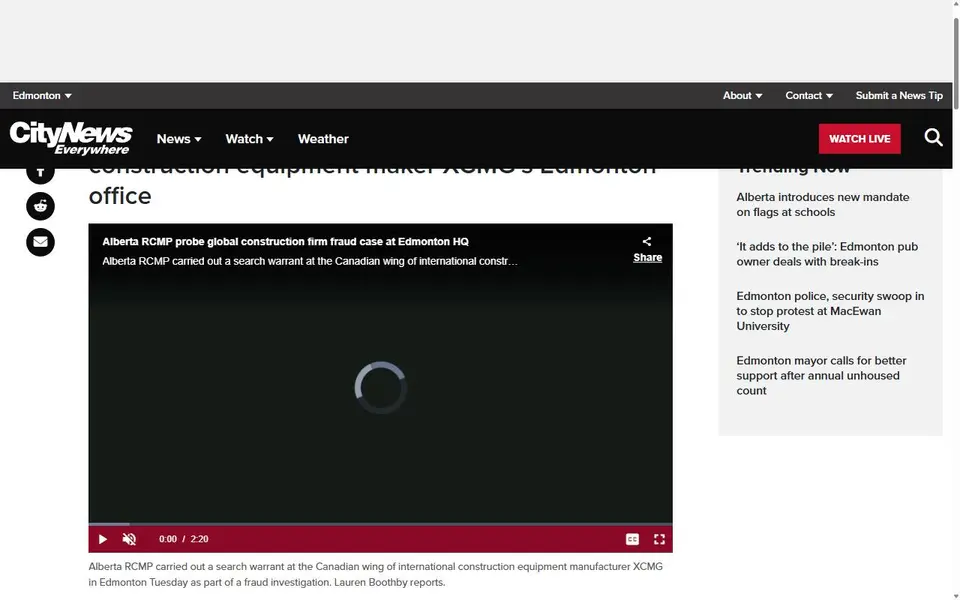
Task: Expand the News menu
Action: pyautogui.click(x=179, y=139)
